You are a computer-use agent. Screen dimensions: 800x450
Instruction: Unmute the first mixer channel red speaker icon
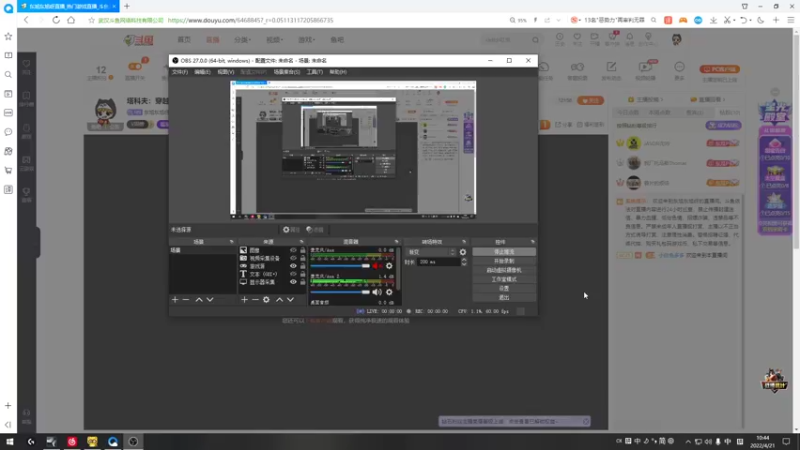[377, 266]
